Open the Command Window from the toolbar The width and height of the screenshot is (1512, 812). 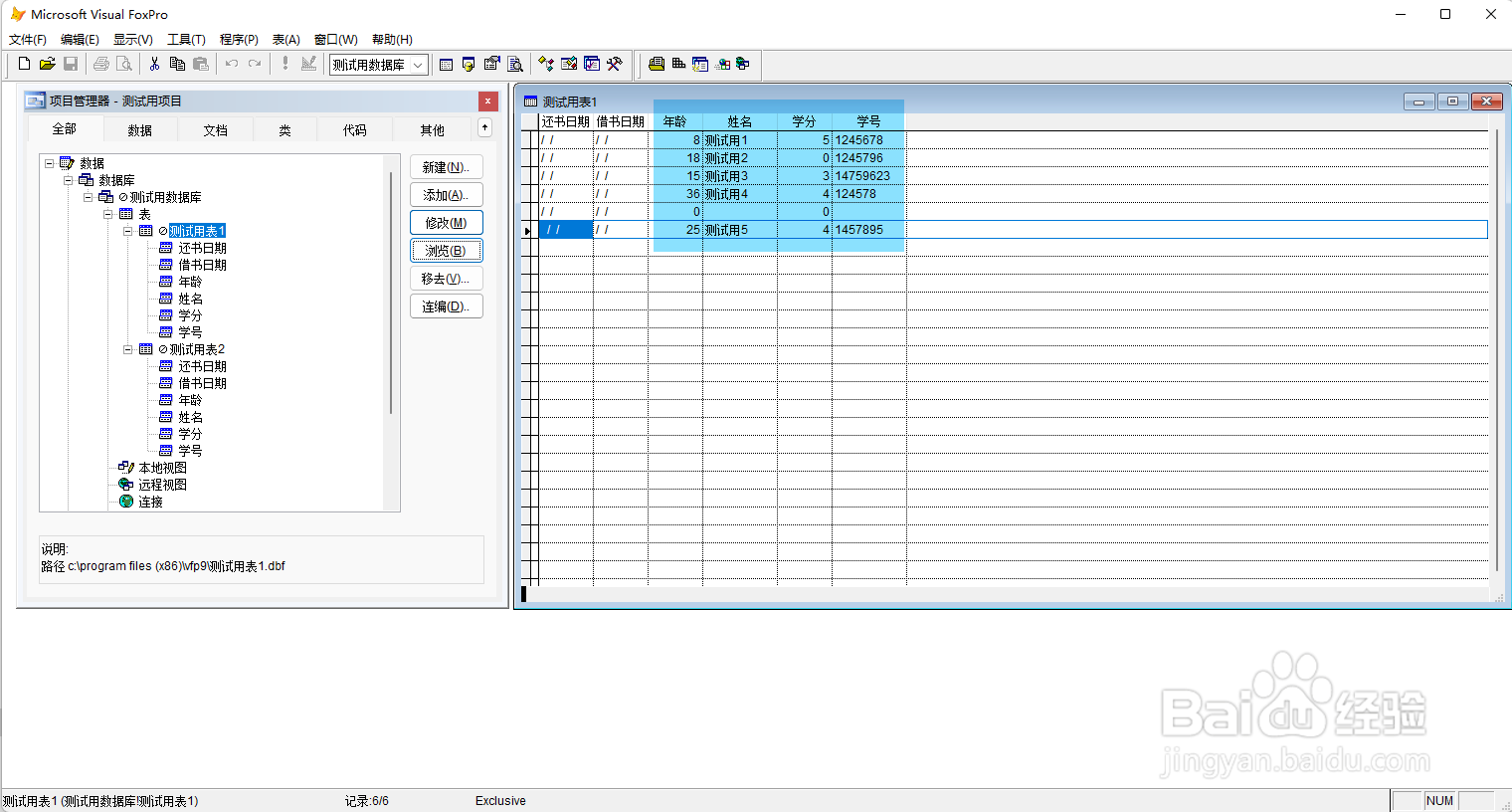446,65
